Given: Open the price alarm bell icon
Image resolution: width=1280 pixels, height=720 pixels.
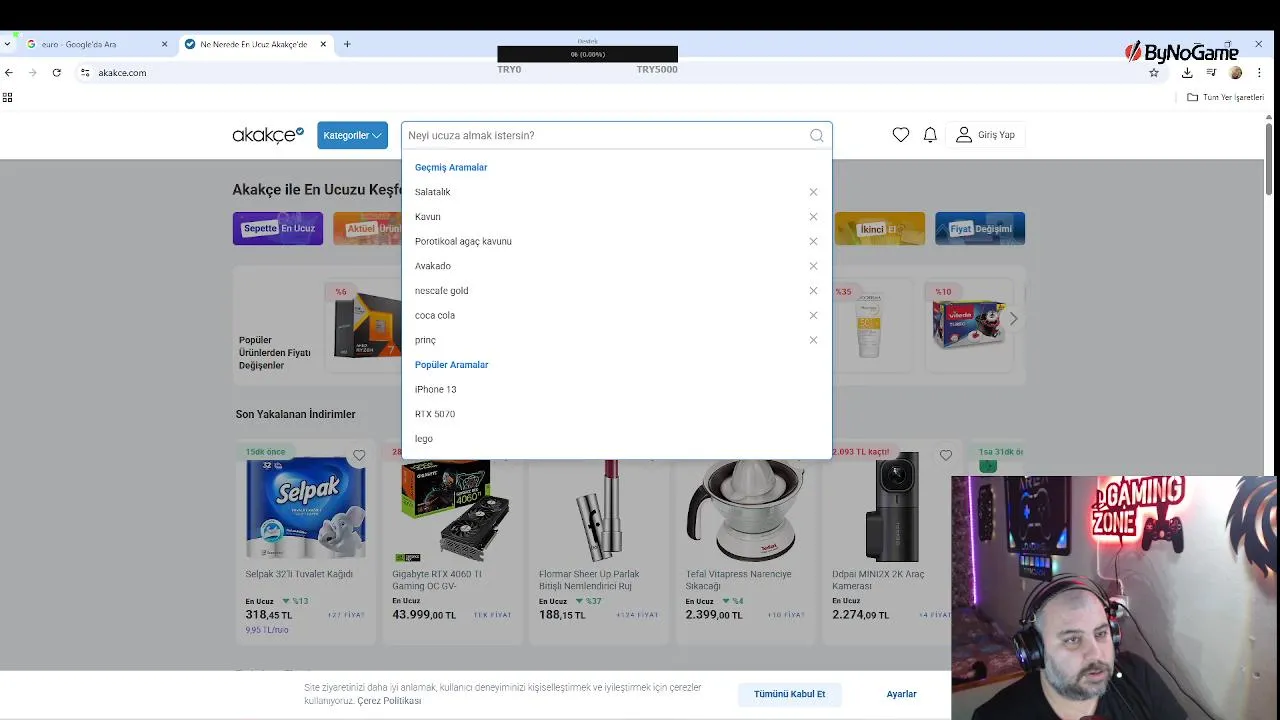Looking at the screenshot, I should pos(930,135).
